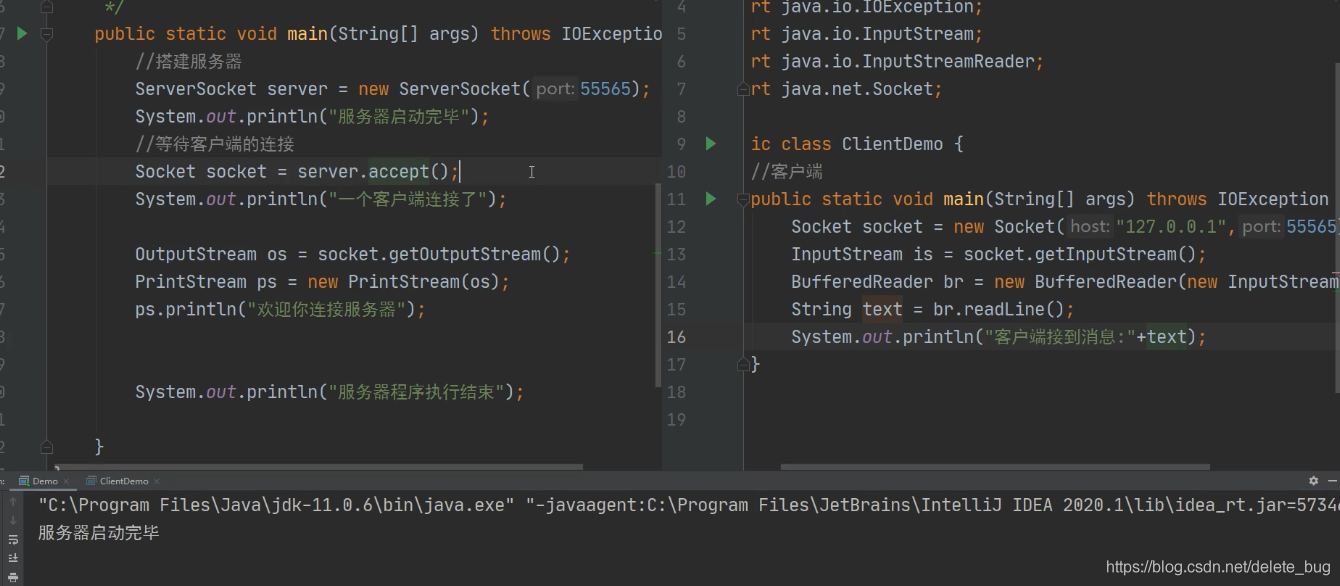The image size is (1340, 586).
Task: Click port hint in ServerSocket constructor
Action: [555, 89]
